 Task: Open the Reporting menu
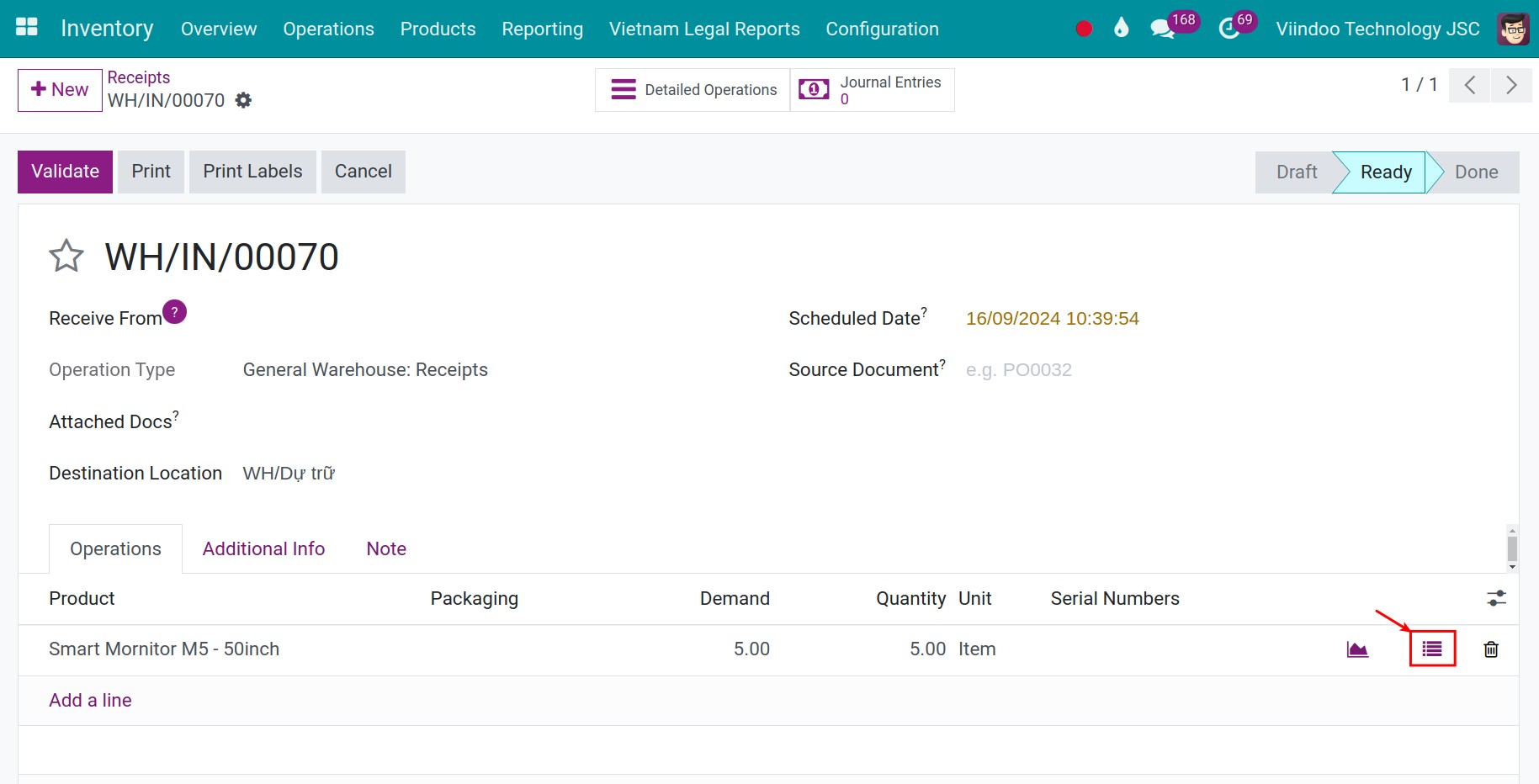pos(542,29)
